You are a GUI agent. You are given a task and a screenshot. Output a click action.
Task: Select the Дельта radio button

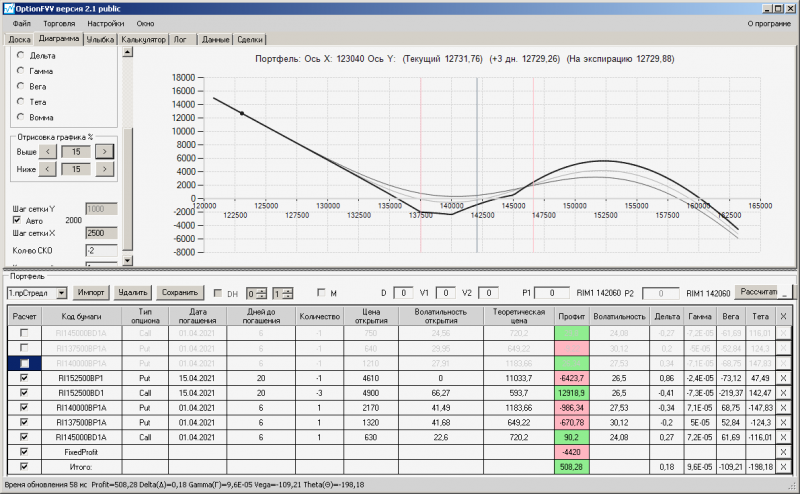(20, 55)
